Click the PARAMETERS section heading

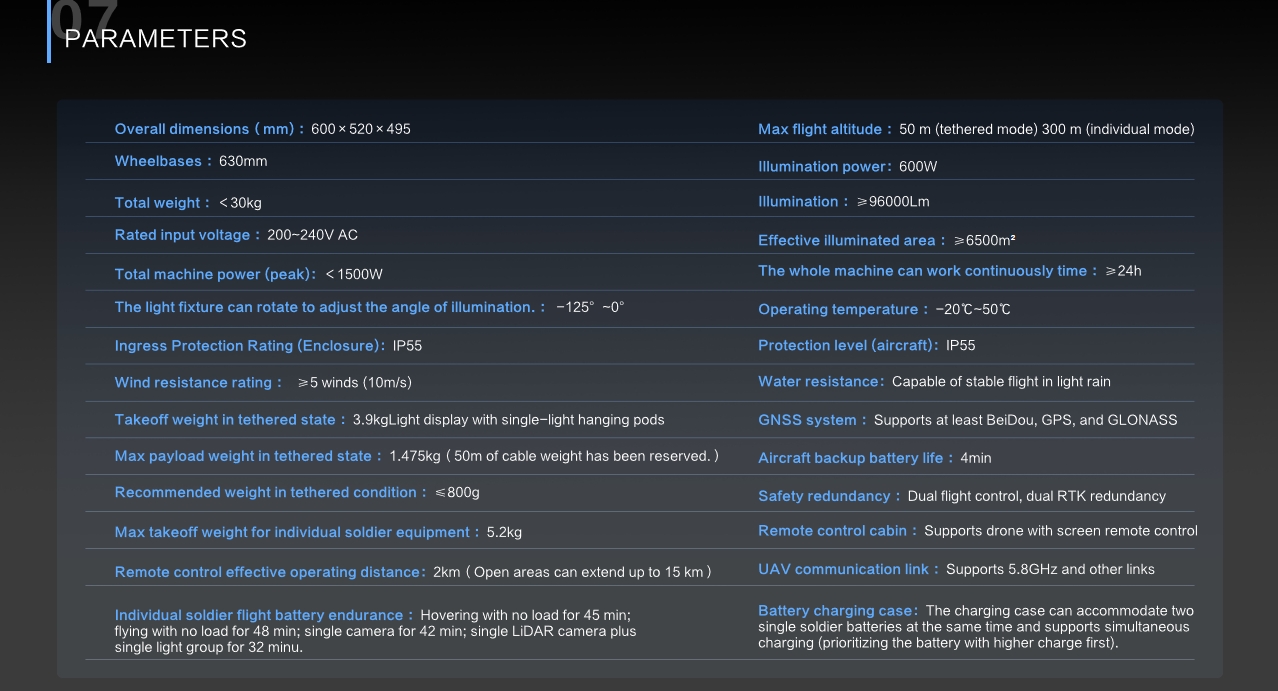(x=155, y=38)
